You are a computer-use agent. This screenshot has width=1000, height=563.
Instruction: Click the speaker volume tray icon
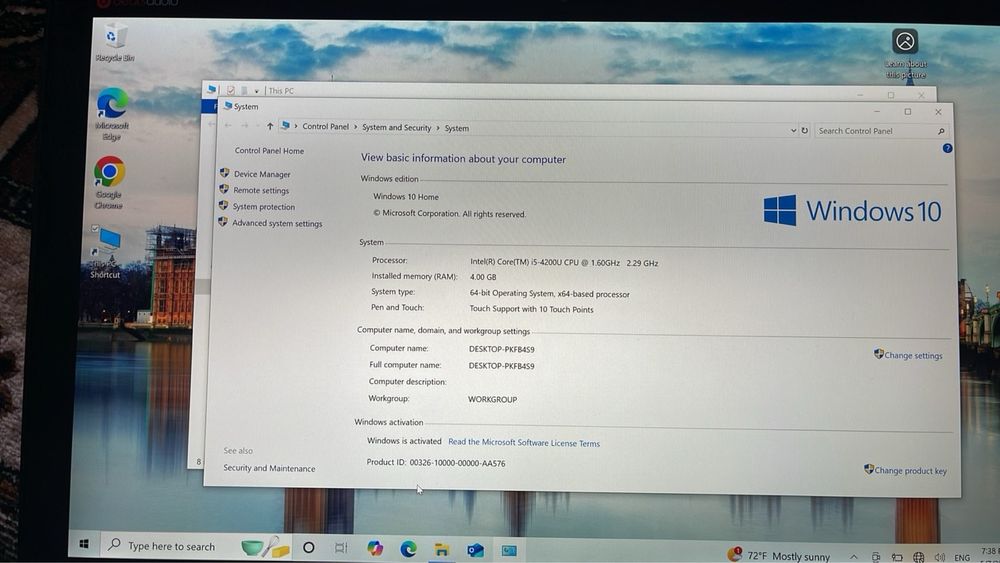pyautogui.click(x=939, y=557)
